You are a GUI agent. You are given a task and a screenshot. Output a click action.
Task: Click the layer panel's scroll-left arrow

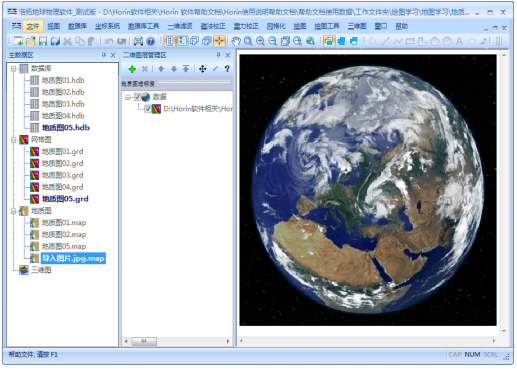pyautogui.click(x=126, y=341)
